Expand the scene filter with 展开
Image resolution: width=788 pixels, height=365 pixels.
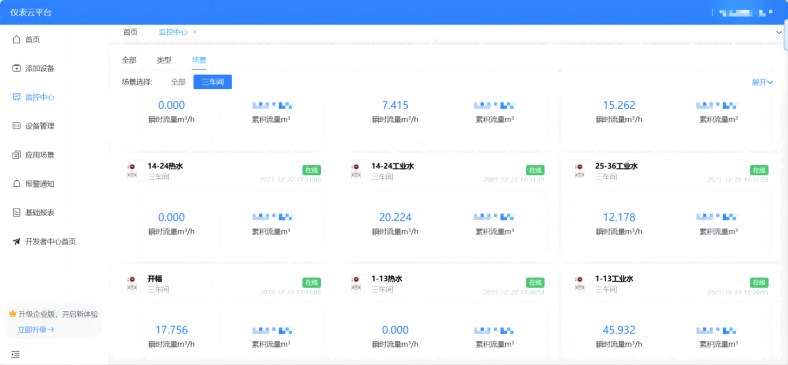click(x=762, y=82)
